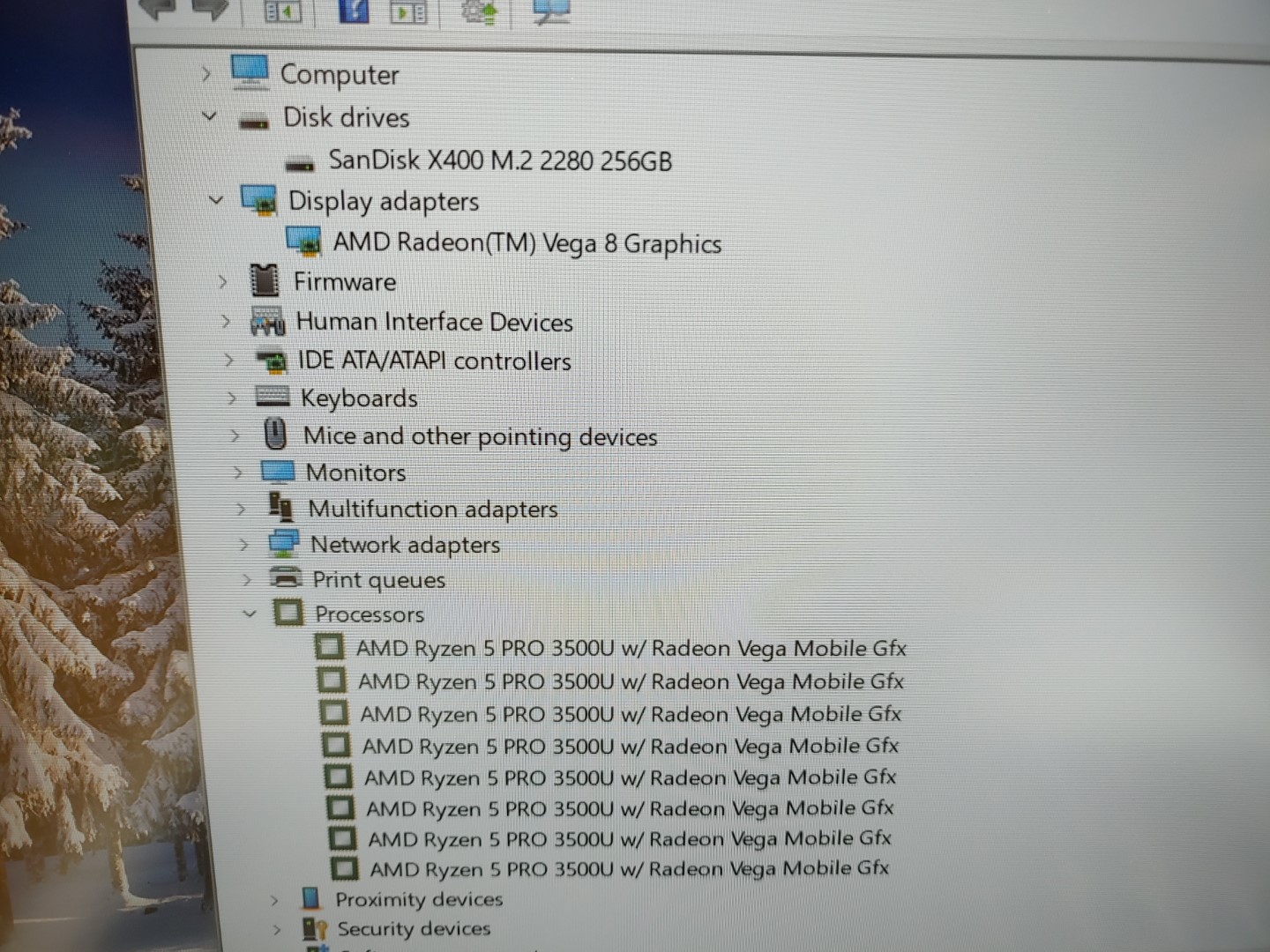Click the adapter icon beside AMD Radeon Vega 8
The width and height of the screenshot is (1270, 952).
point(303,242)
